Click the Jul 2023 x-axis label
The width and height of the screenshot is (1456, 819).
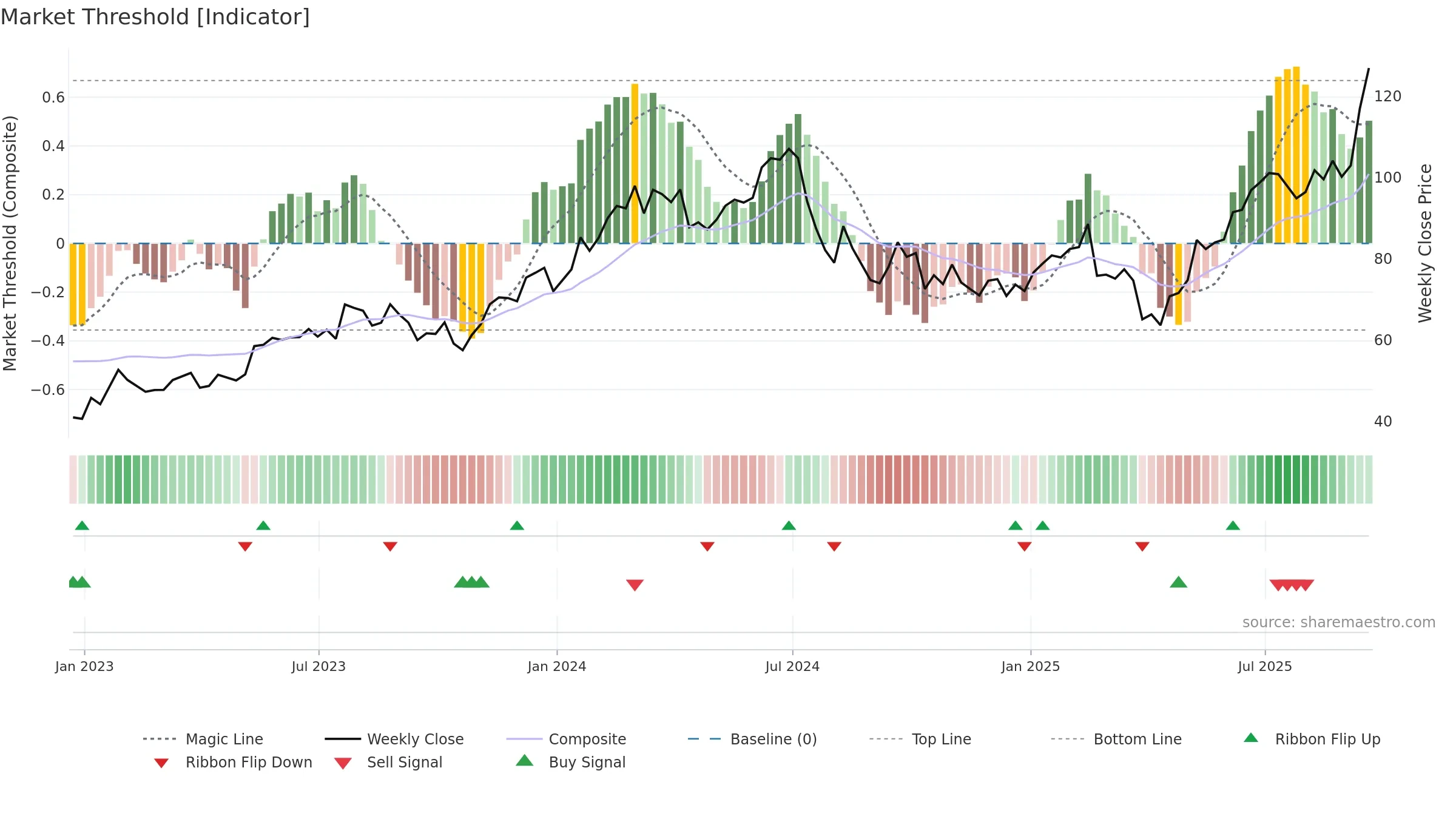click(318, 666)
